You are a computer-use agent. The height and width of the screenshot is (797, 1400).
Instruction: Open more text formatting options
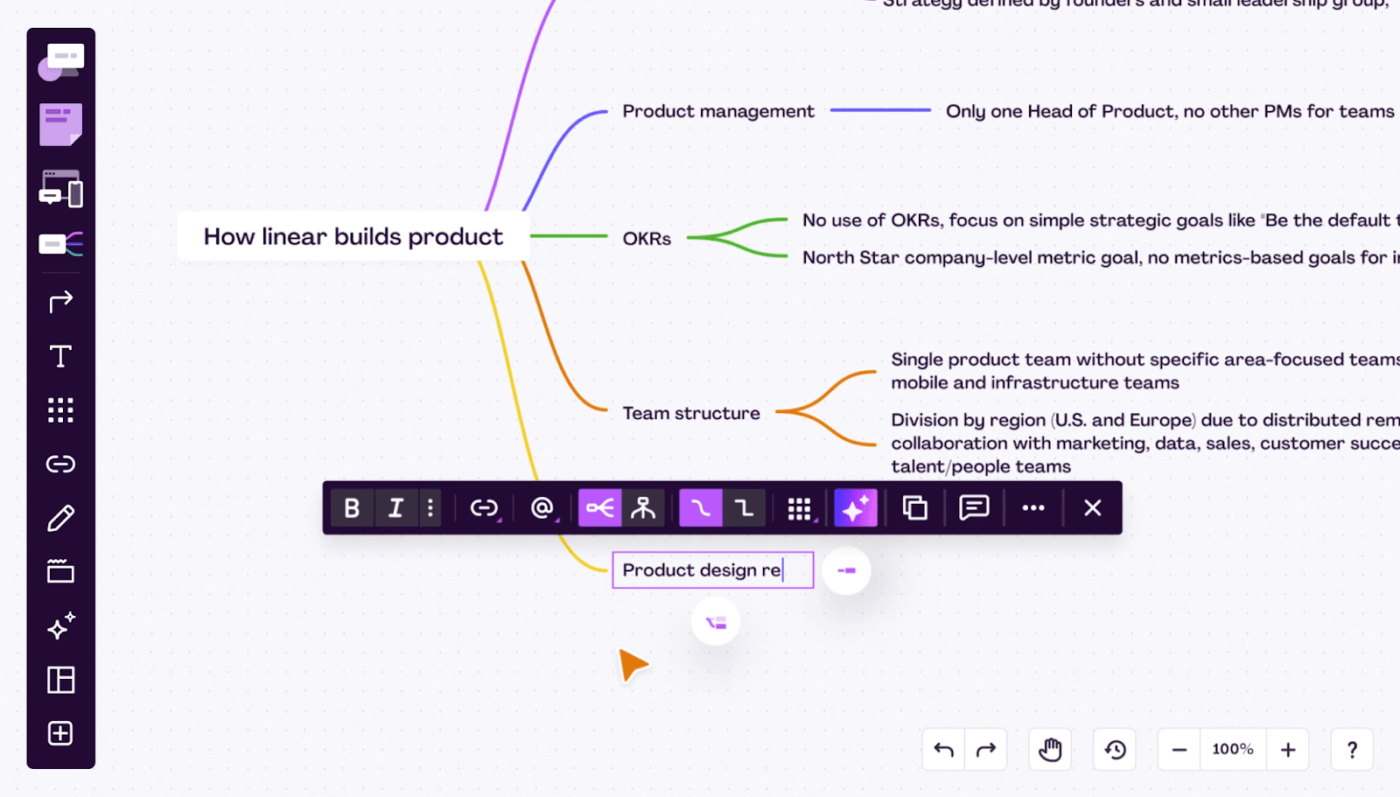[430, 508]
